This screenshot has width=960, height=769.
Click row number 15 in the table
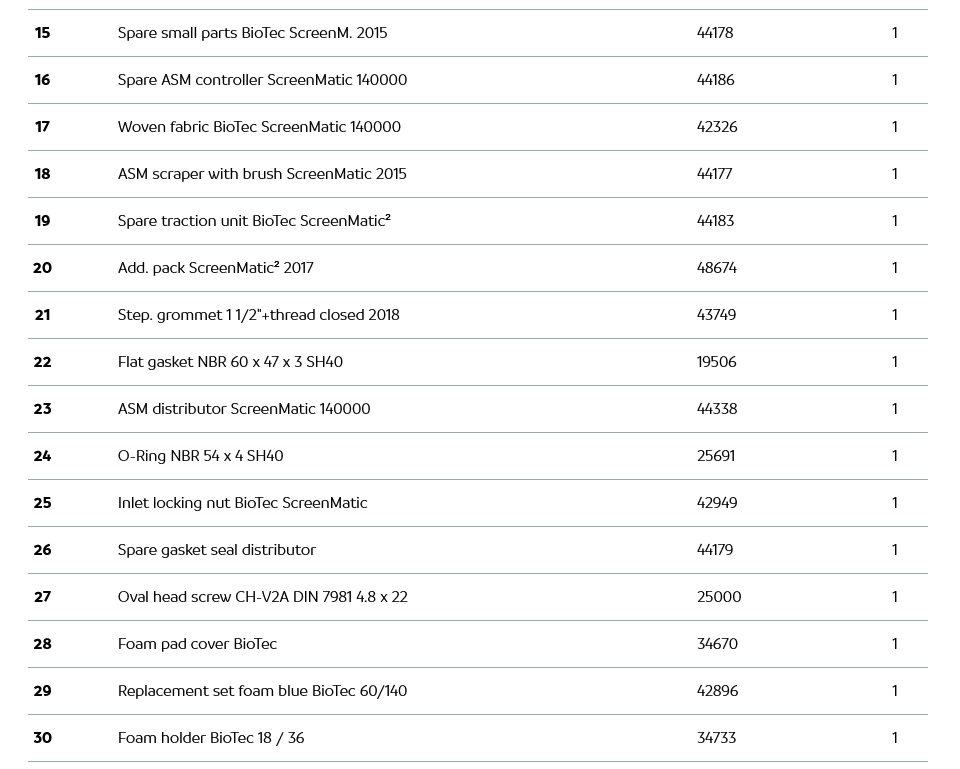tap(42, 33)
